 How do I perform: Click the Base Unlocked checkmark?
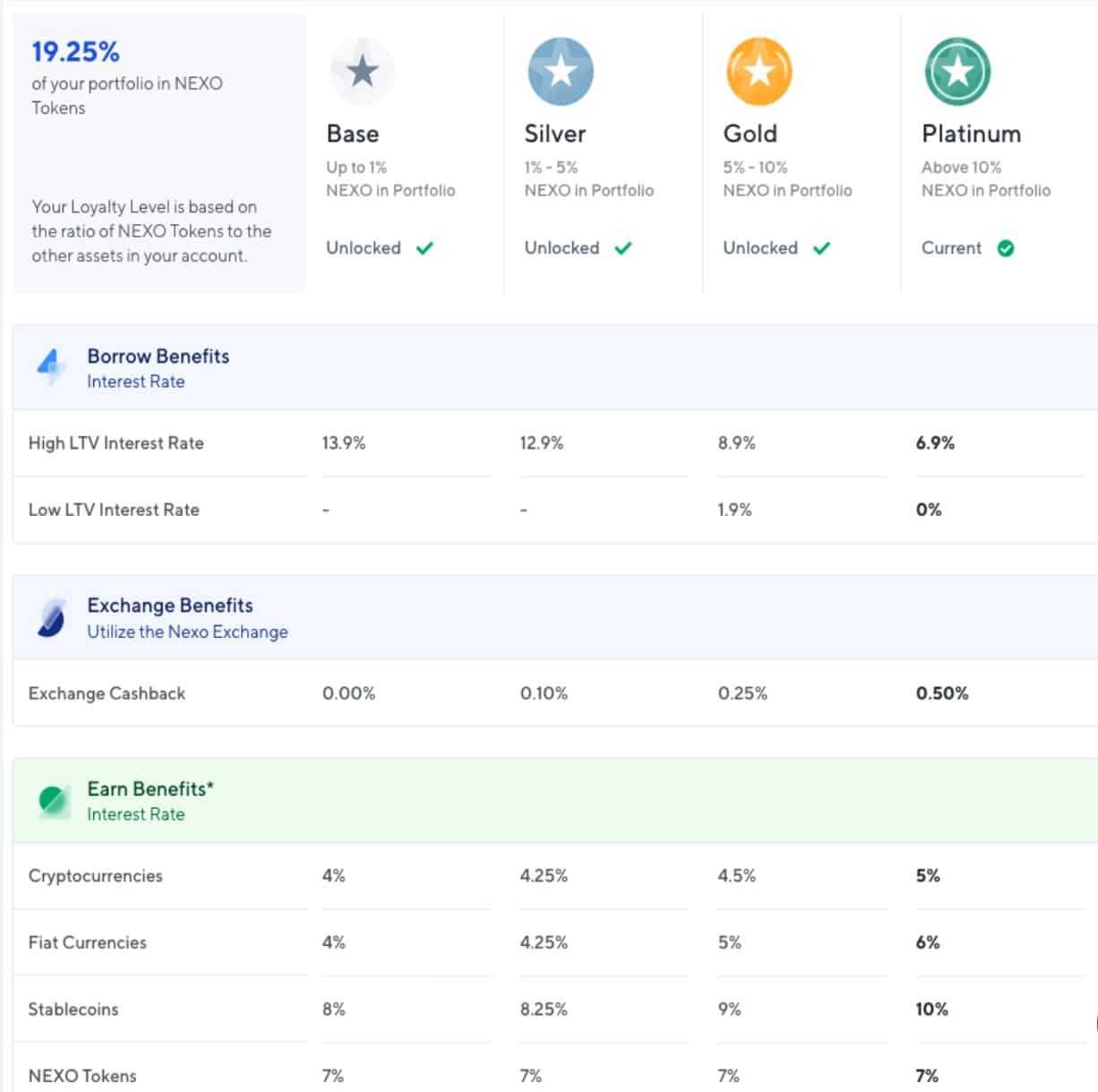point(425,248)
